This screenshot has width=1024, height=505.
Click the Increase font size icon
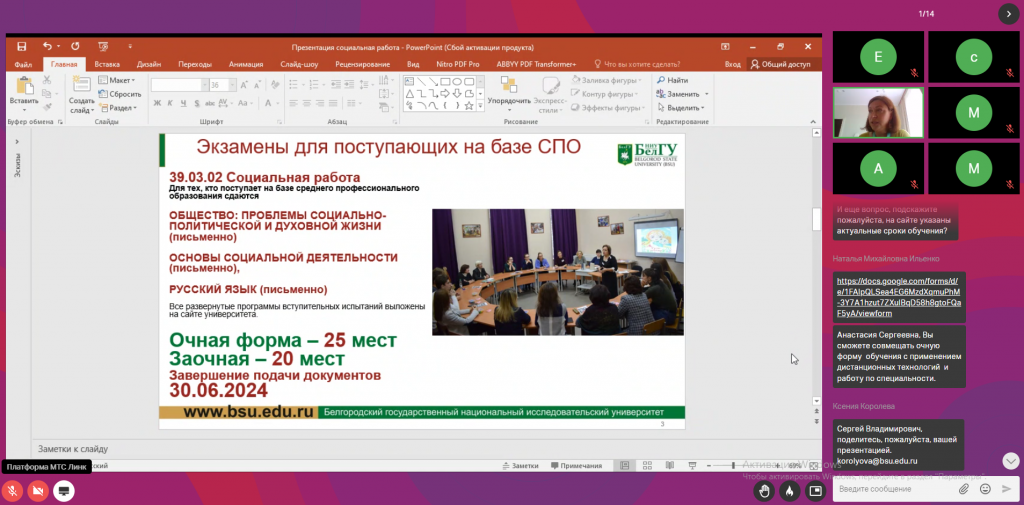[244, 85]
